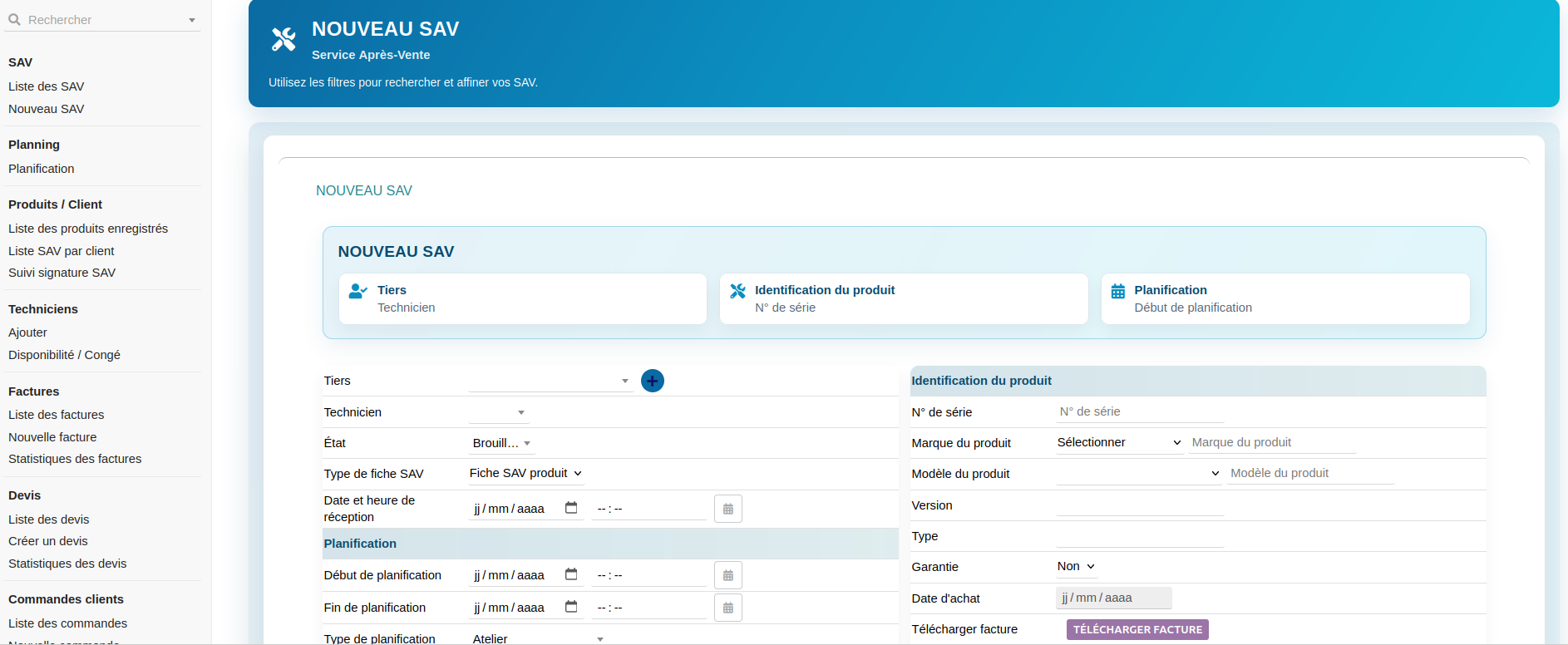This screenshot has width=1568, height=645.
Task: Open the État dropdown showing Brouillon
Action: coord(501,443)
